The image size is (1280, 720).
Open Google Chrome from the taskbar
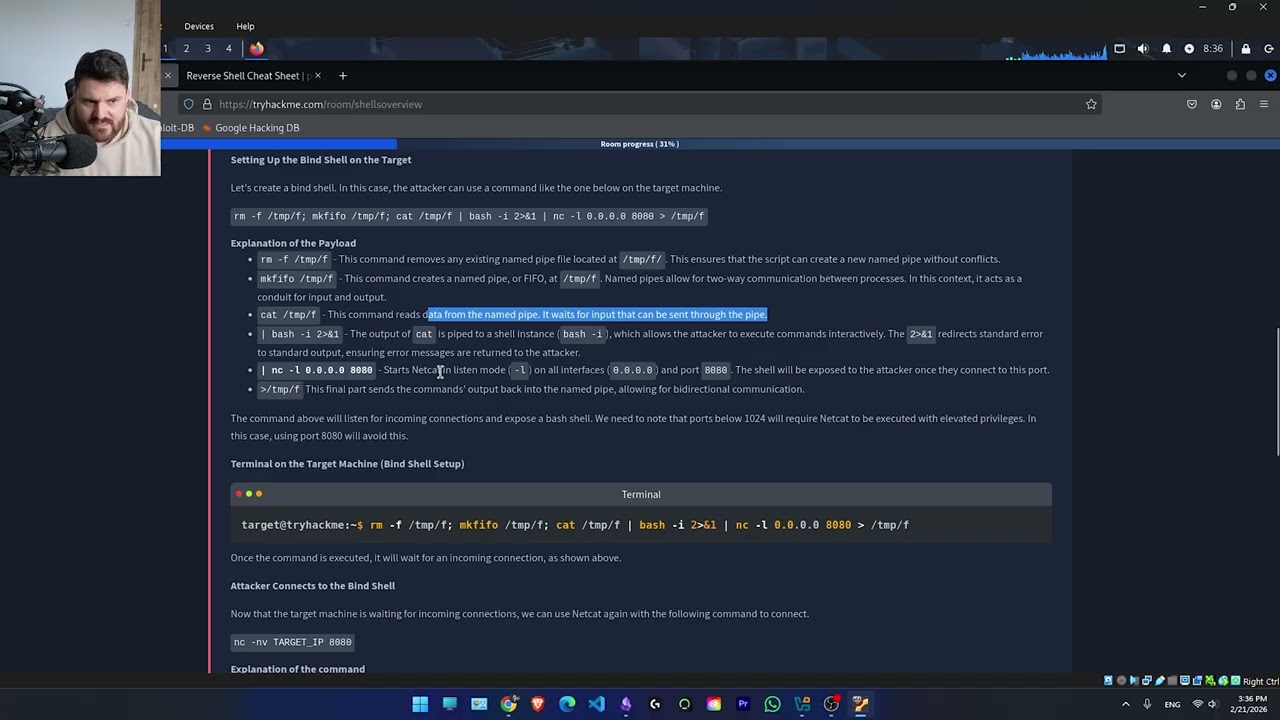pos(509,704)
